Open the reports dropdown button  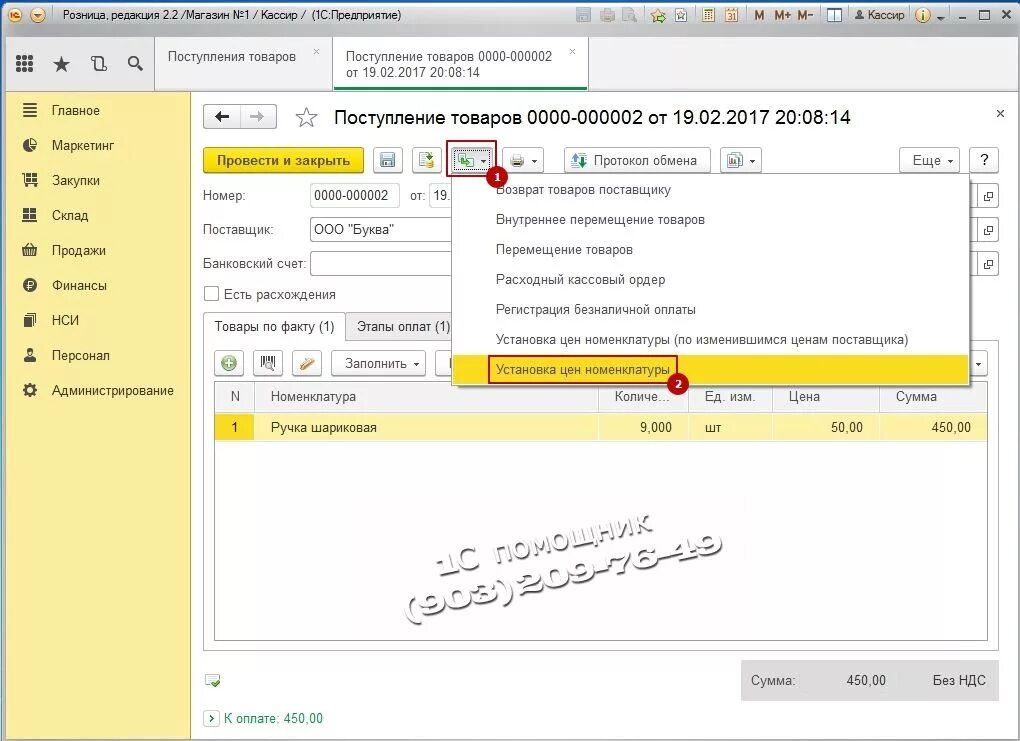741,160
